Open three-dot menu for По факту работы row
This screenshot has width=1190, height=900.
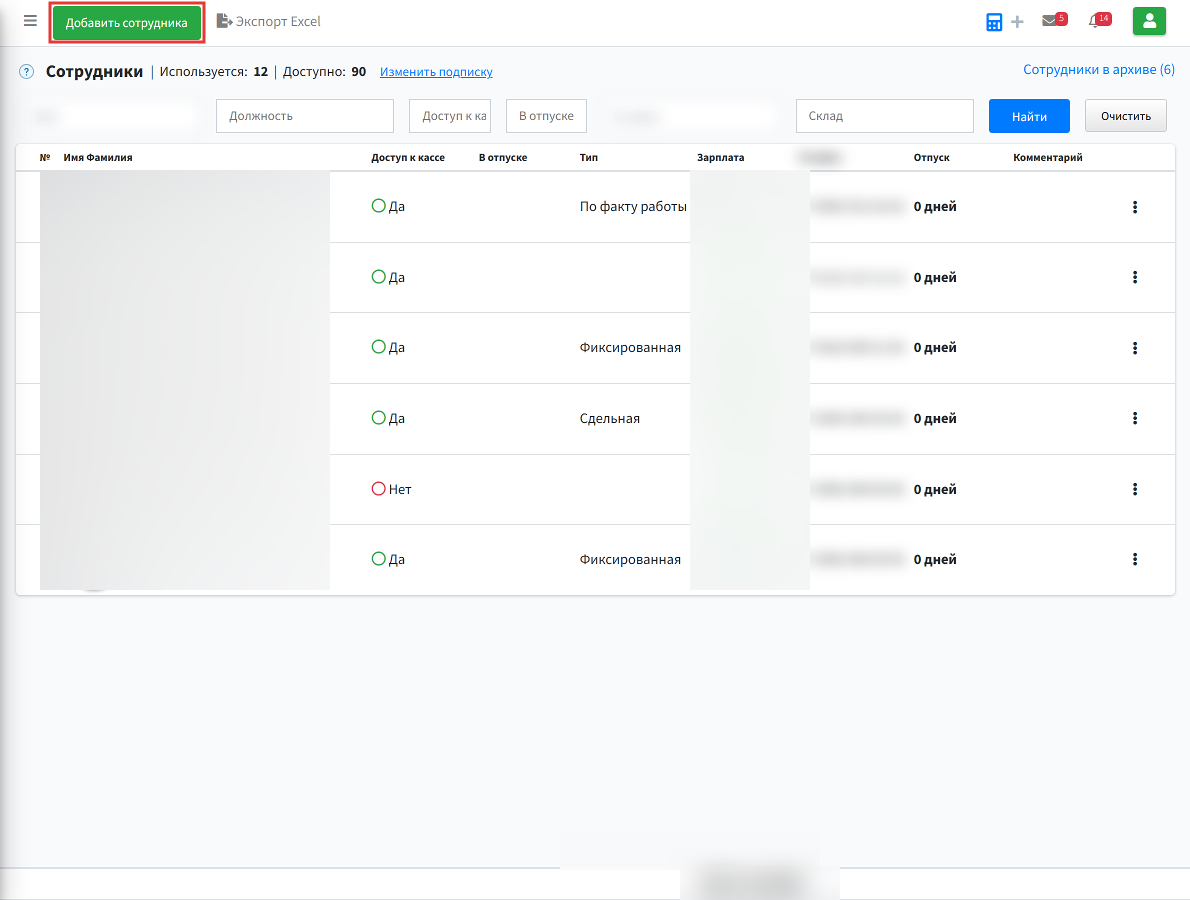(1135, 206)
